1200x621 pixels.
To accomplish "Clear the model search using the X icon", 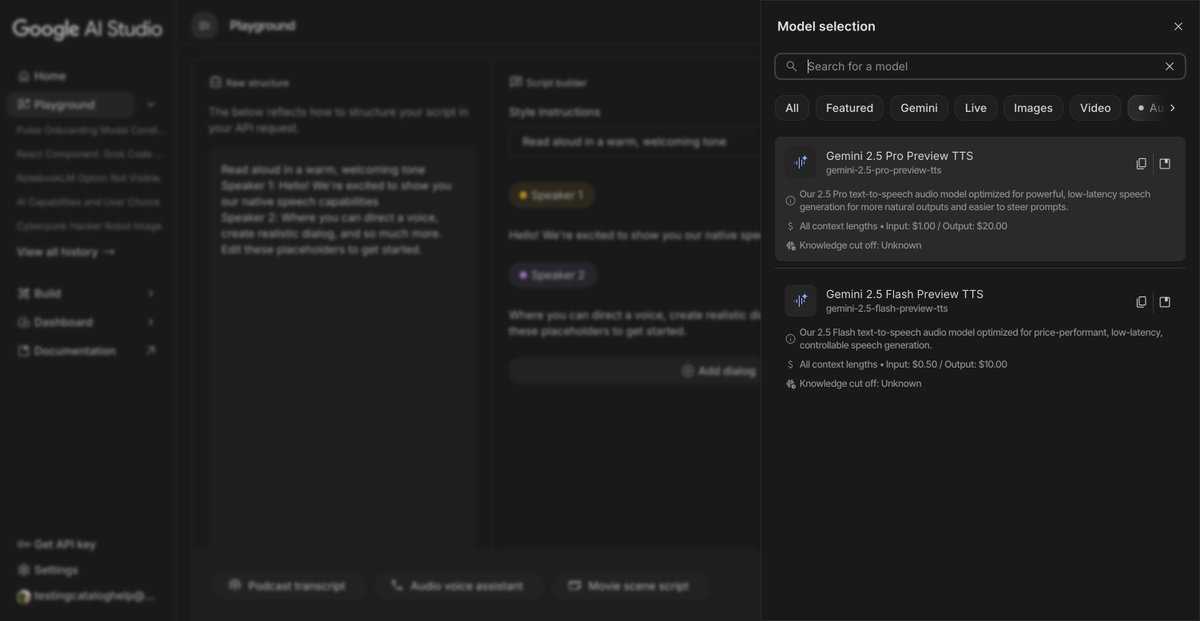I will tap(1167, 64).
